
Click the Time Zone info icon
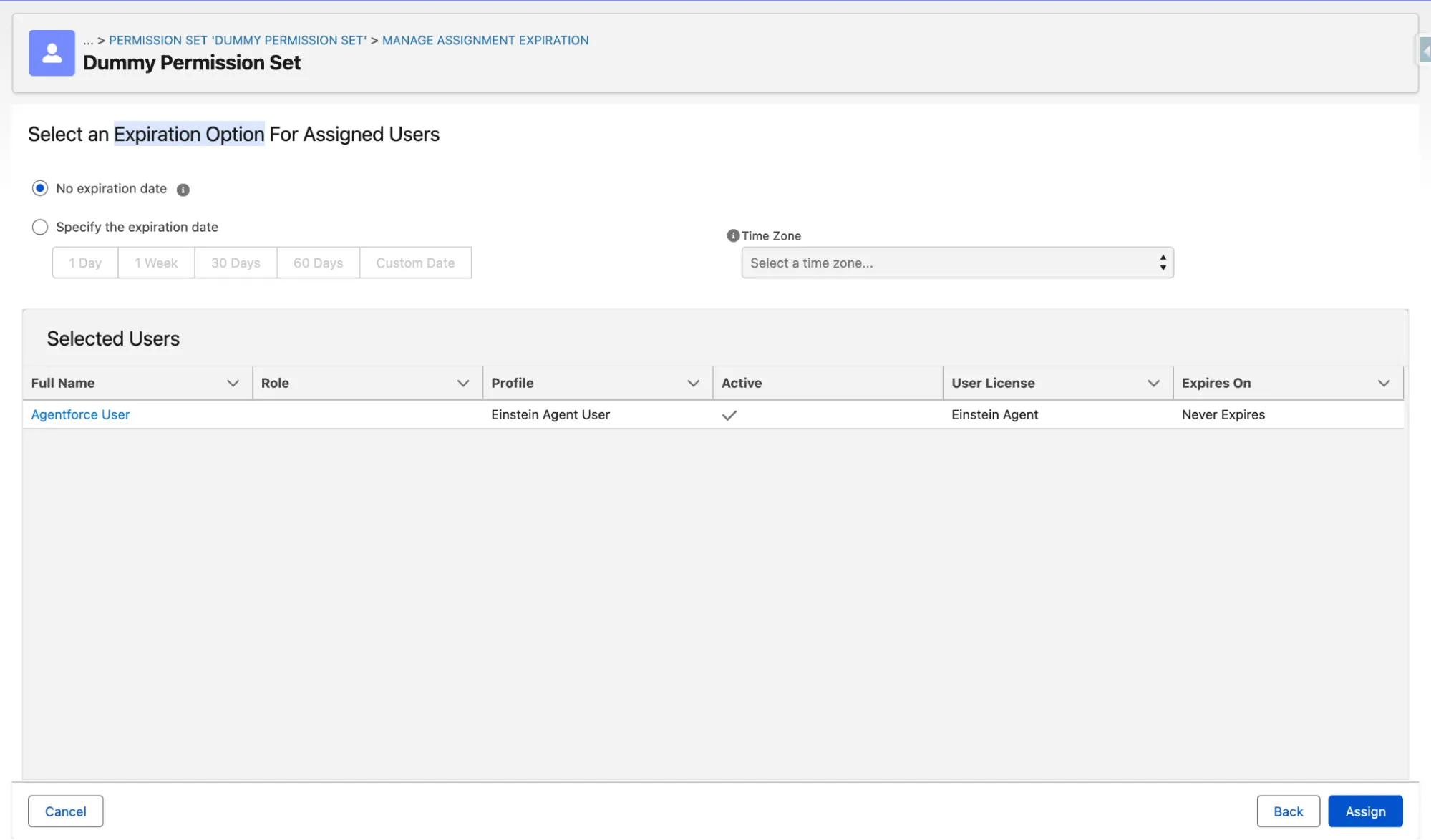coord(733,235)
